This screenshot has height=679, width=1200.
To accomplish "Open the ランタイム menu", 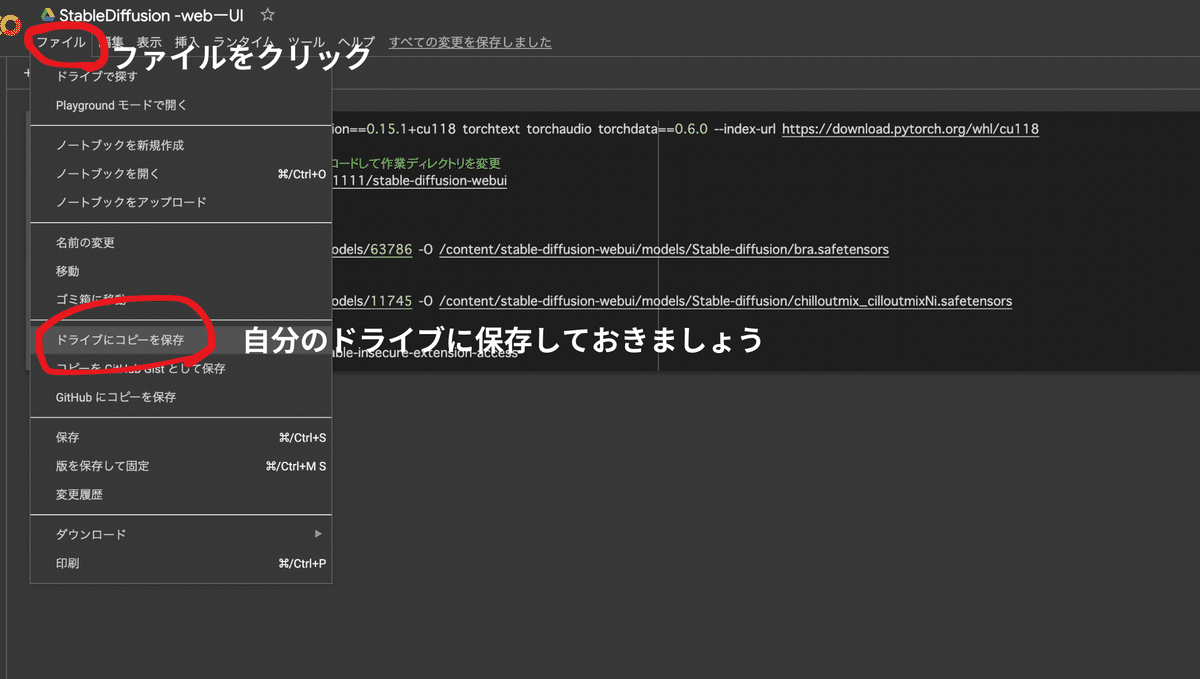I will point(243,42).
